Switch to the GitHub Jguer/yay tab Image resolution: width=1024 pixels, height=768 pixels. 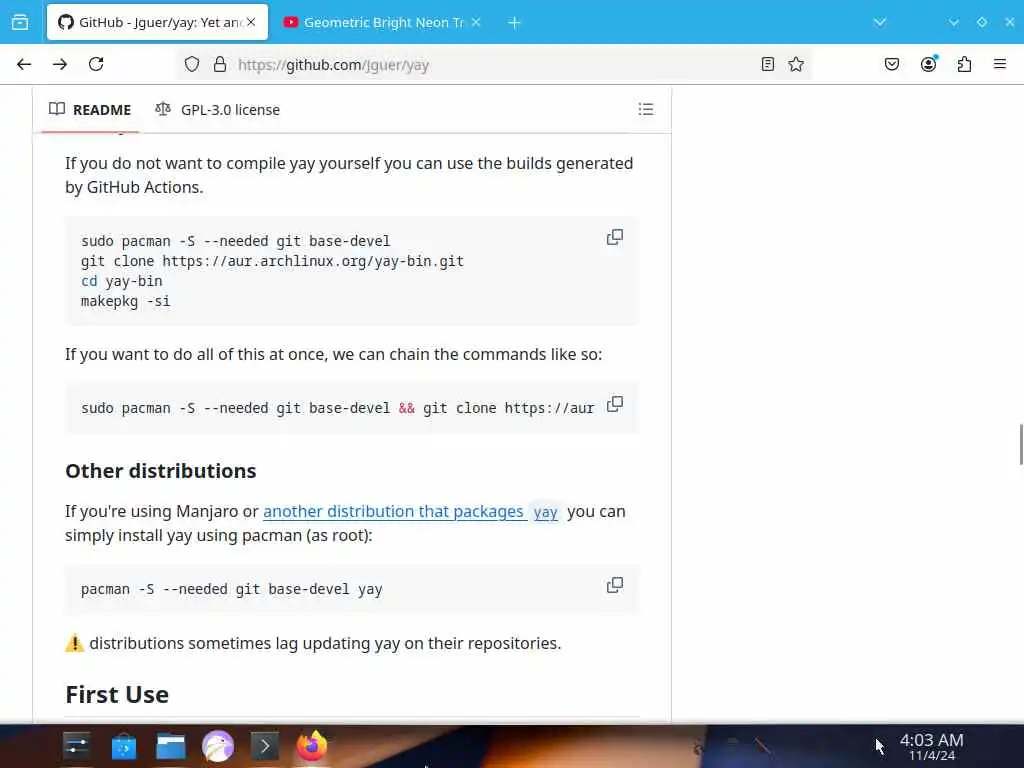pos(157,22)
